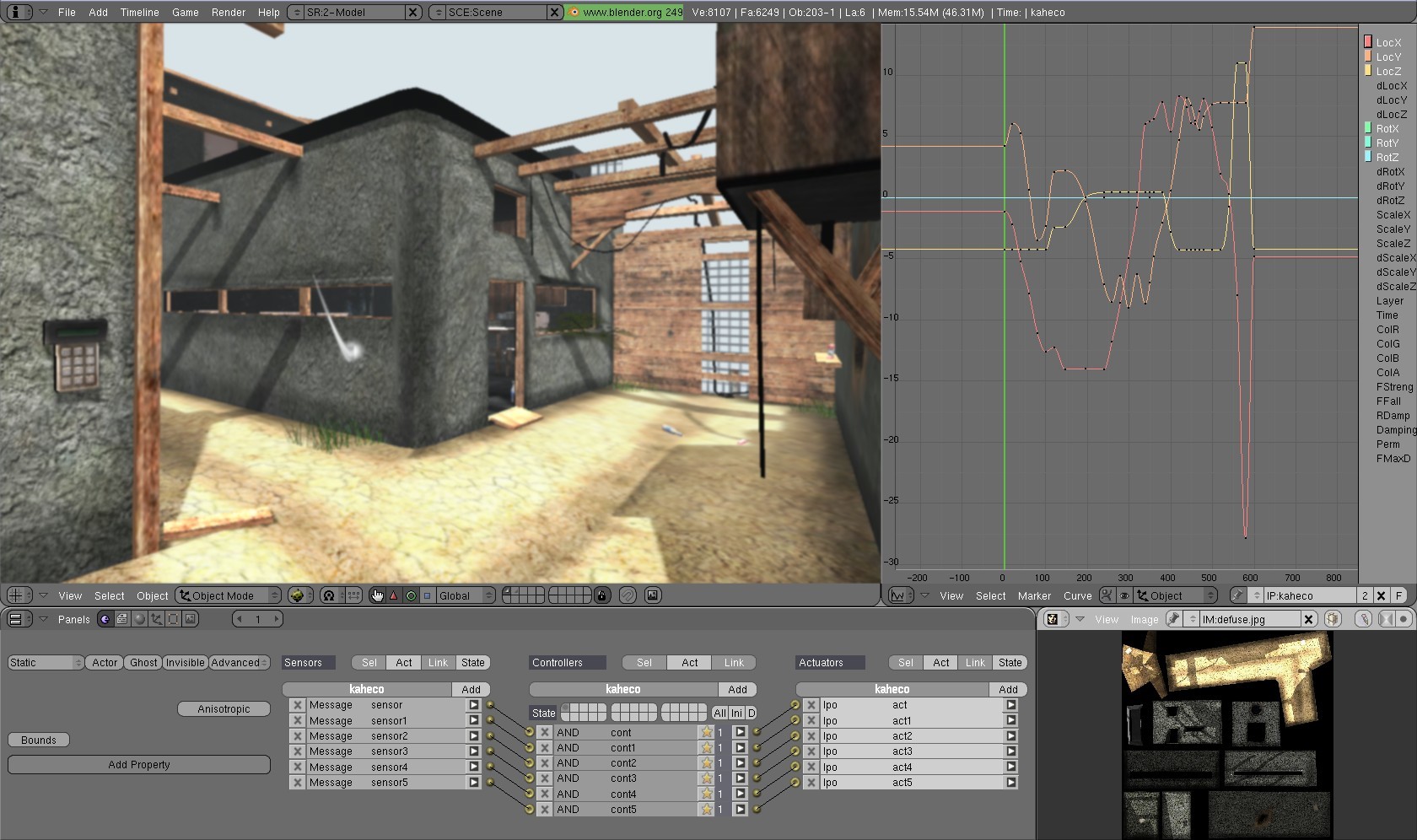Open the Render menu
Viewport: 1417px width, 840px height.
pyautogui.click(x=229, y=13)
